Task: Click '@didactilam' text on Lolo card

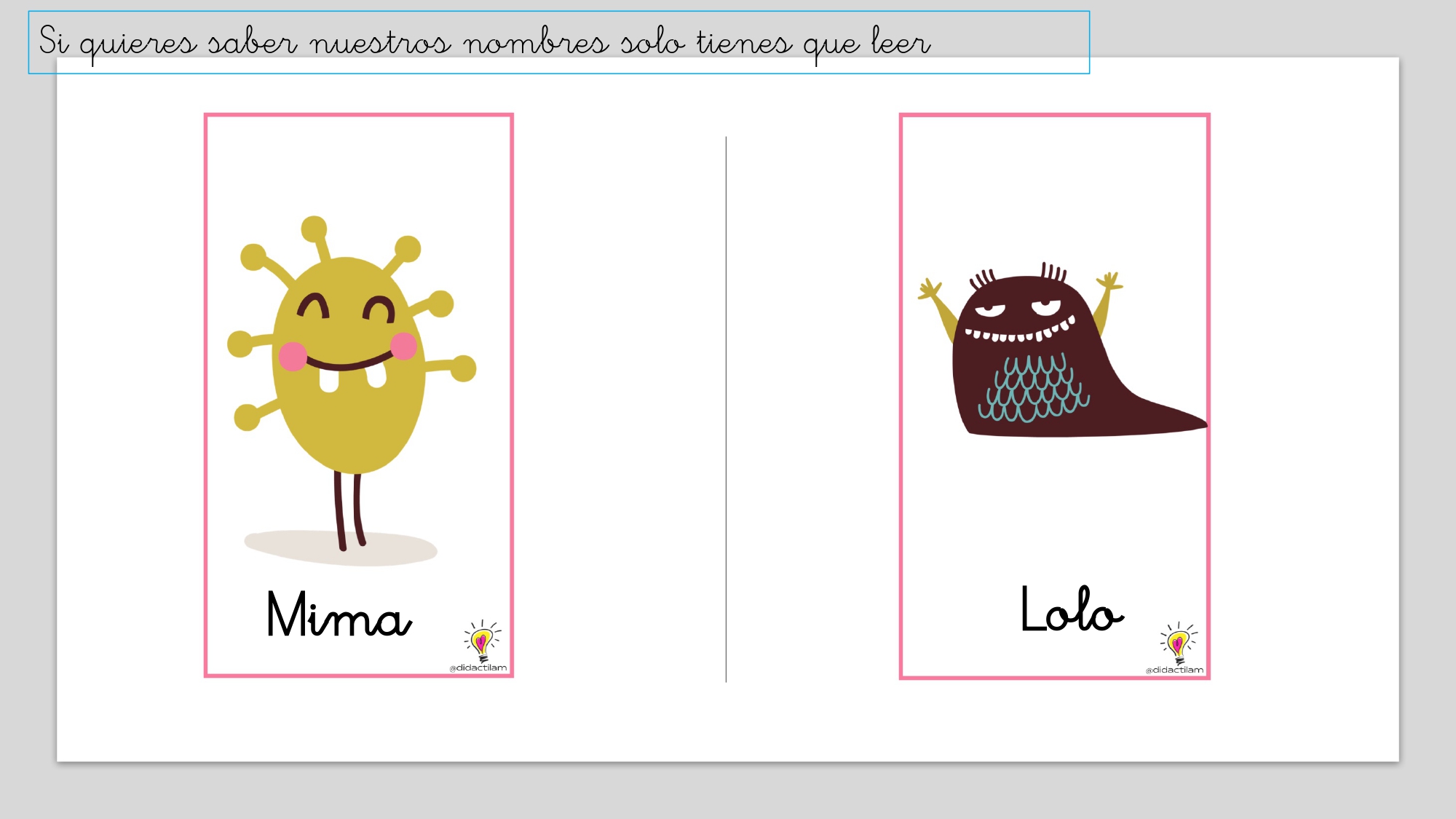Action: click(x=1174, y=670)
